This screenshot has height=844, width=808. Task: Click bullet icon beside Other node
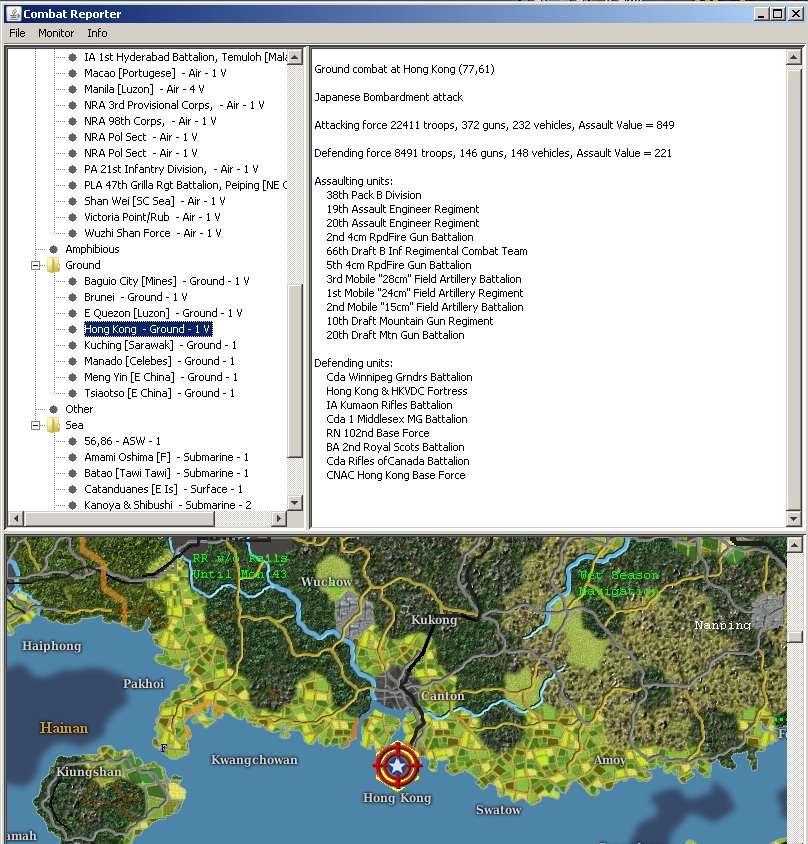(x=54, y=409)
